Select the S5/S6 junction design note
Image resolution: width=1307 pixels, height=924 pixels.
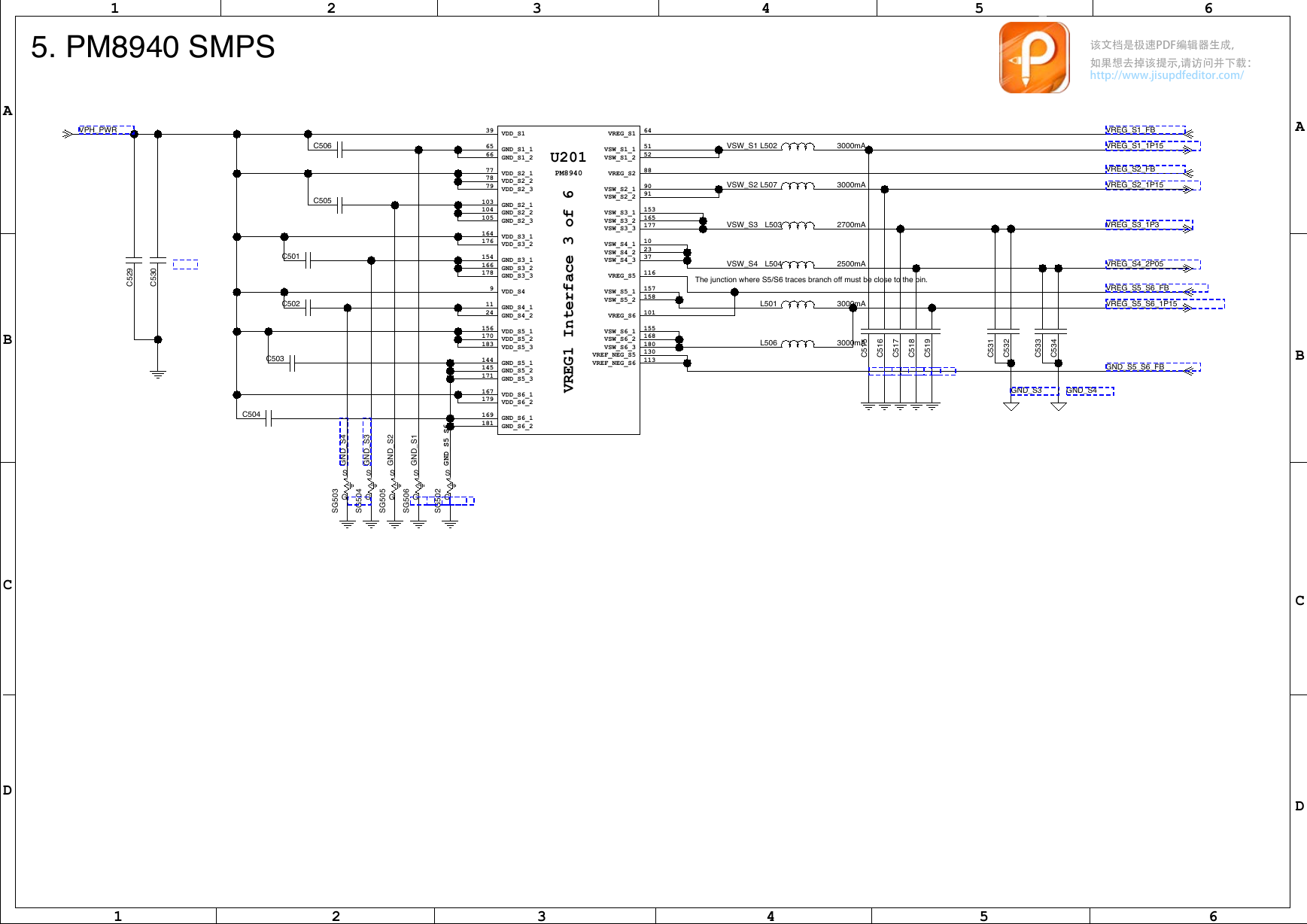click(x=811, y=280)
